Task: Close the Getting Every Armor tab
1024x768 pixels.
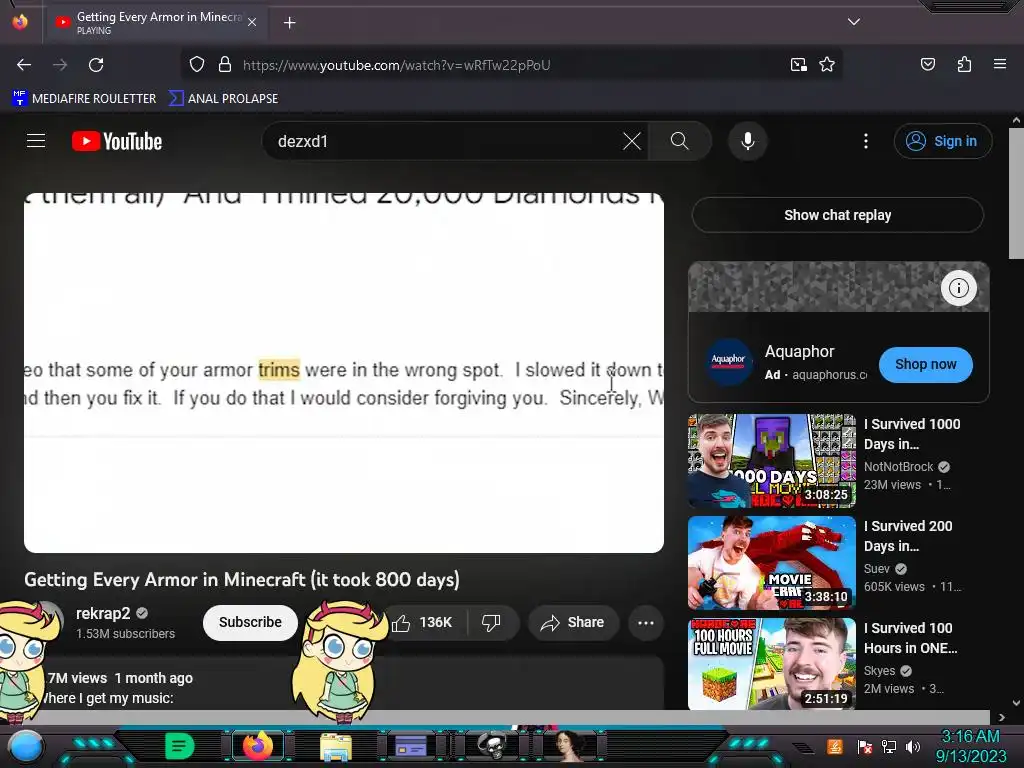Action: 252,22
